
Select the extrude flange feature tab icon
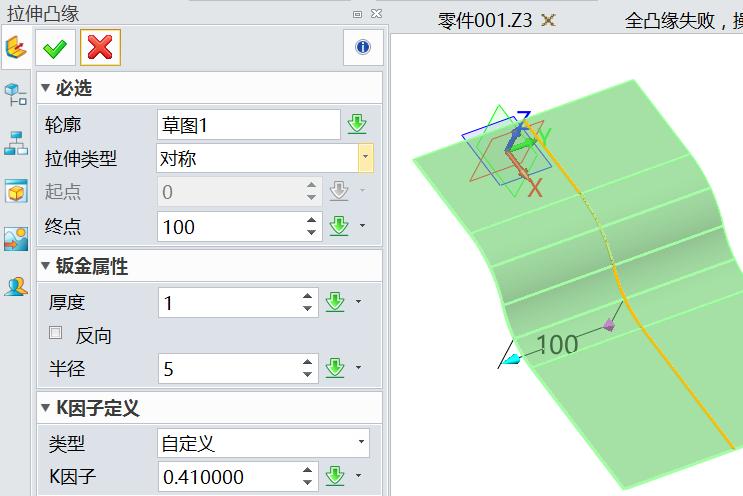coord(16,47)
